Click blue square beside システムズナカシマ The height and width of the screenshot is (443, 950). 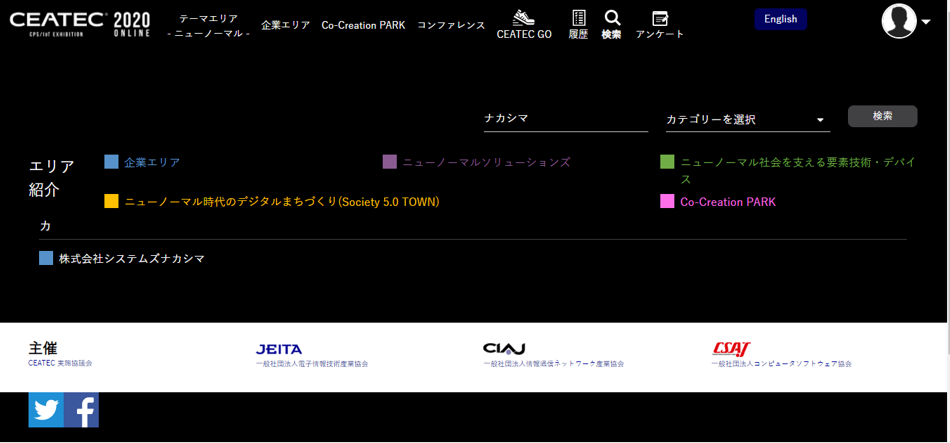click(46, 258)
